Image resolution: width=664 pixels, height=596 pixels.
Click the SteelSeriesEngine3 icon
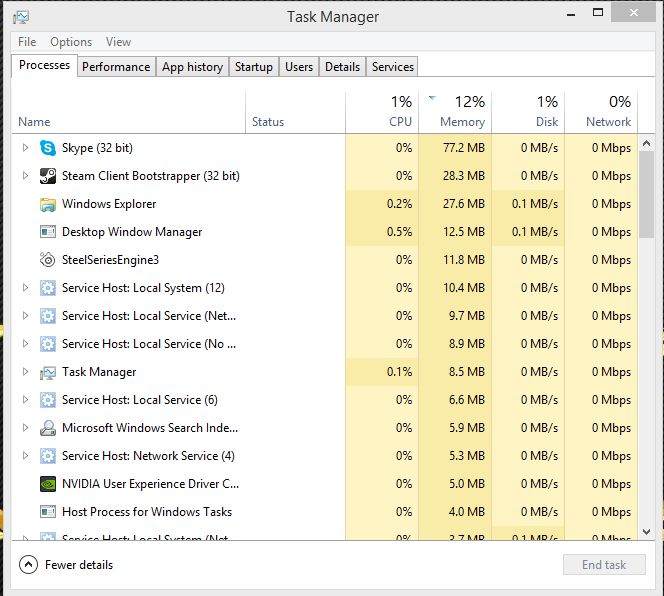pyautogui.click(x=48, y=260)
